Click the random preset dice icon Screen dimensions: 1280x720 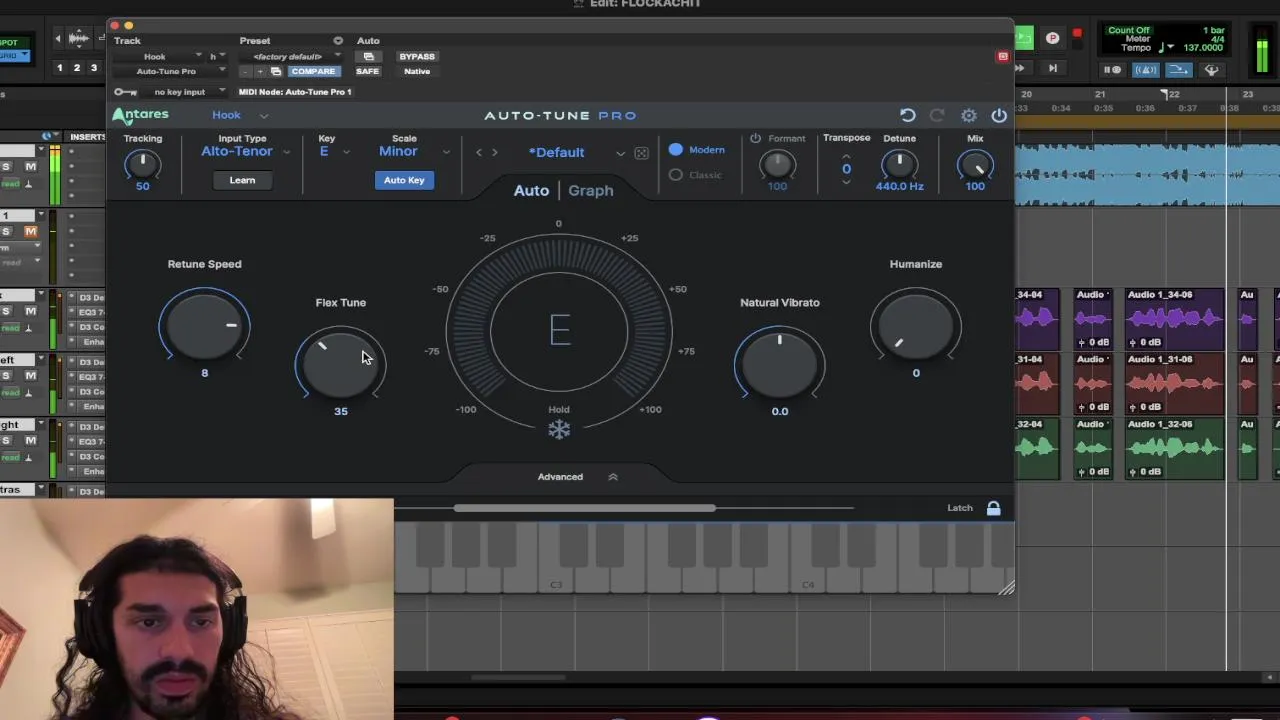click(x=641, y=153)
